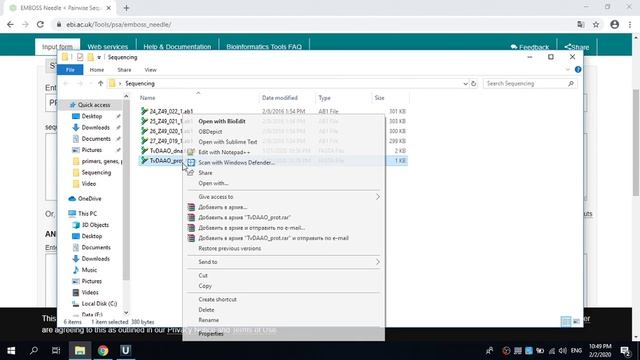
Task: Open Sequencing folder in navigation pane
Action: click(x=96, y=172)
